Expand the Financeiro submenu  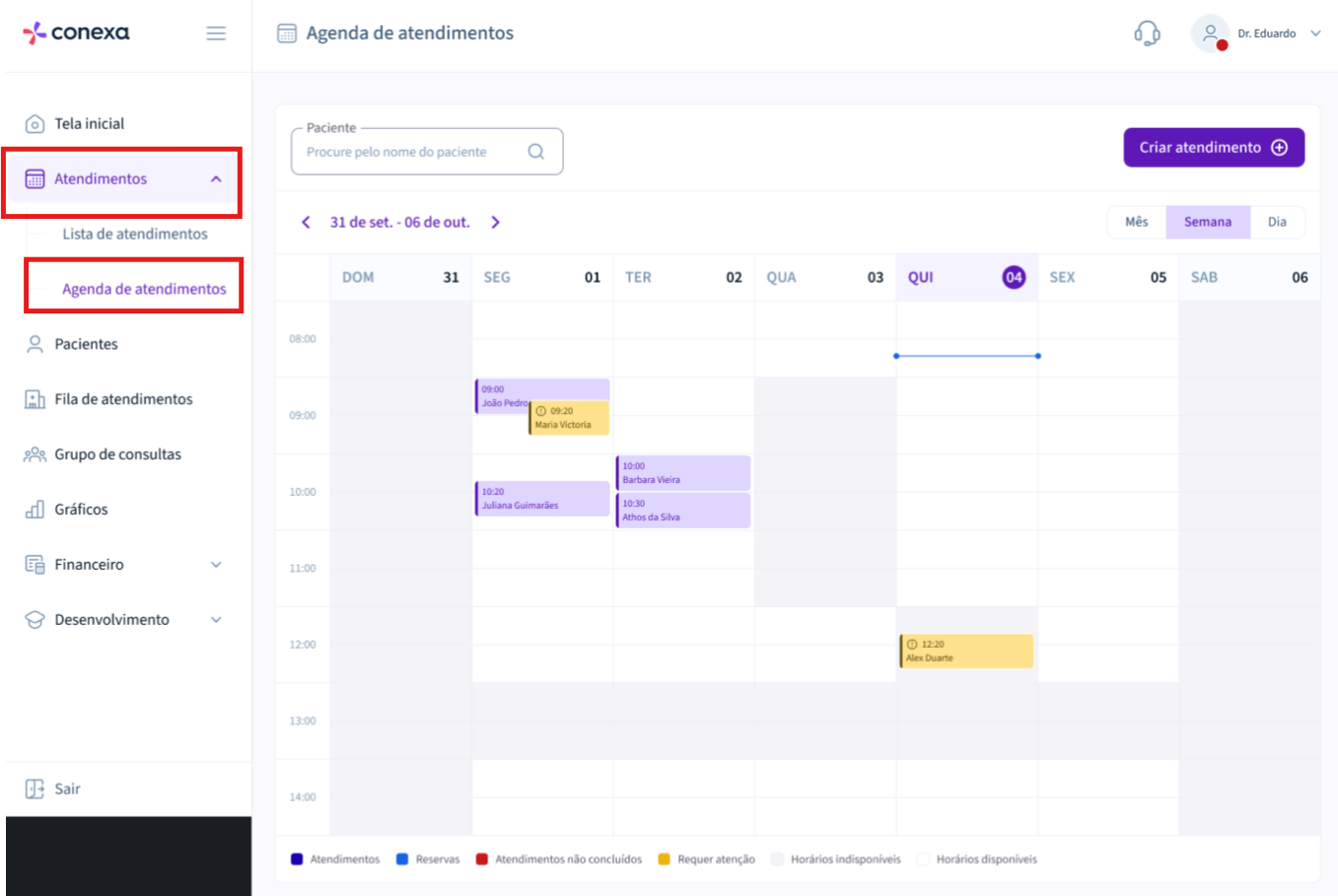tap(216, 565)
